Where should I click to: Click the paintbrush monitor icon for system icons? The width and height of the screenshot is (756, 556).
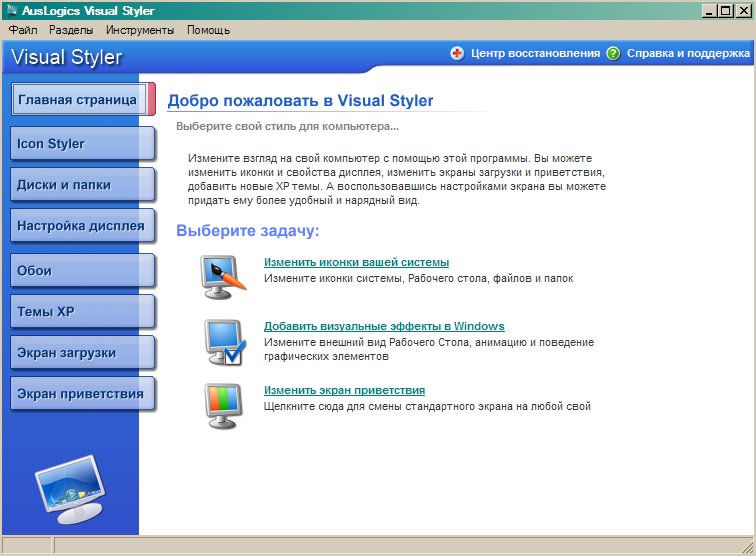(x=223, y=277)
